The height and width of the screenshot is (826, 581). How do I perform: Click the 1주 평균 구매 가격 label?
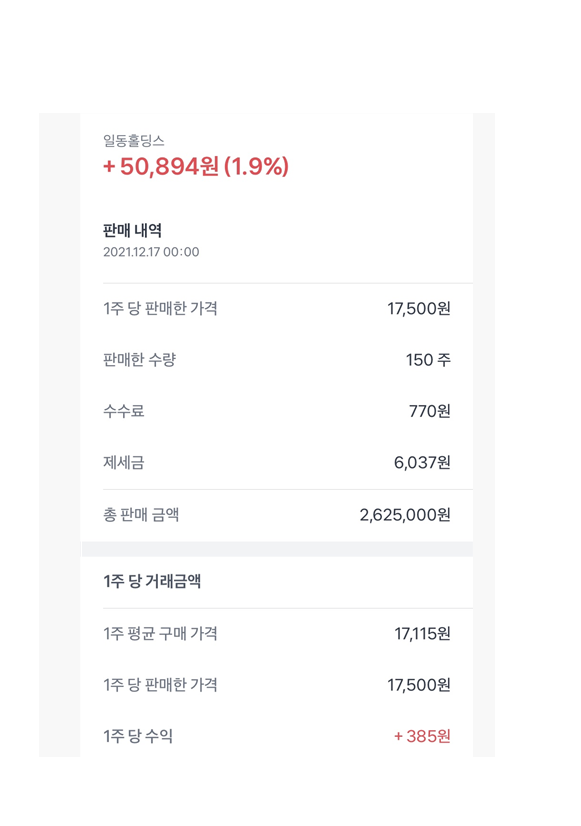[160, 633]
